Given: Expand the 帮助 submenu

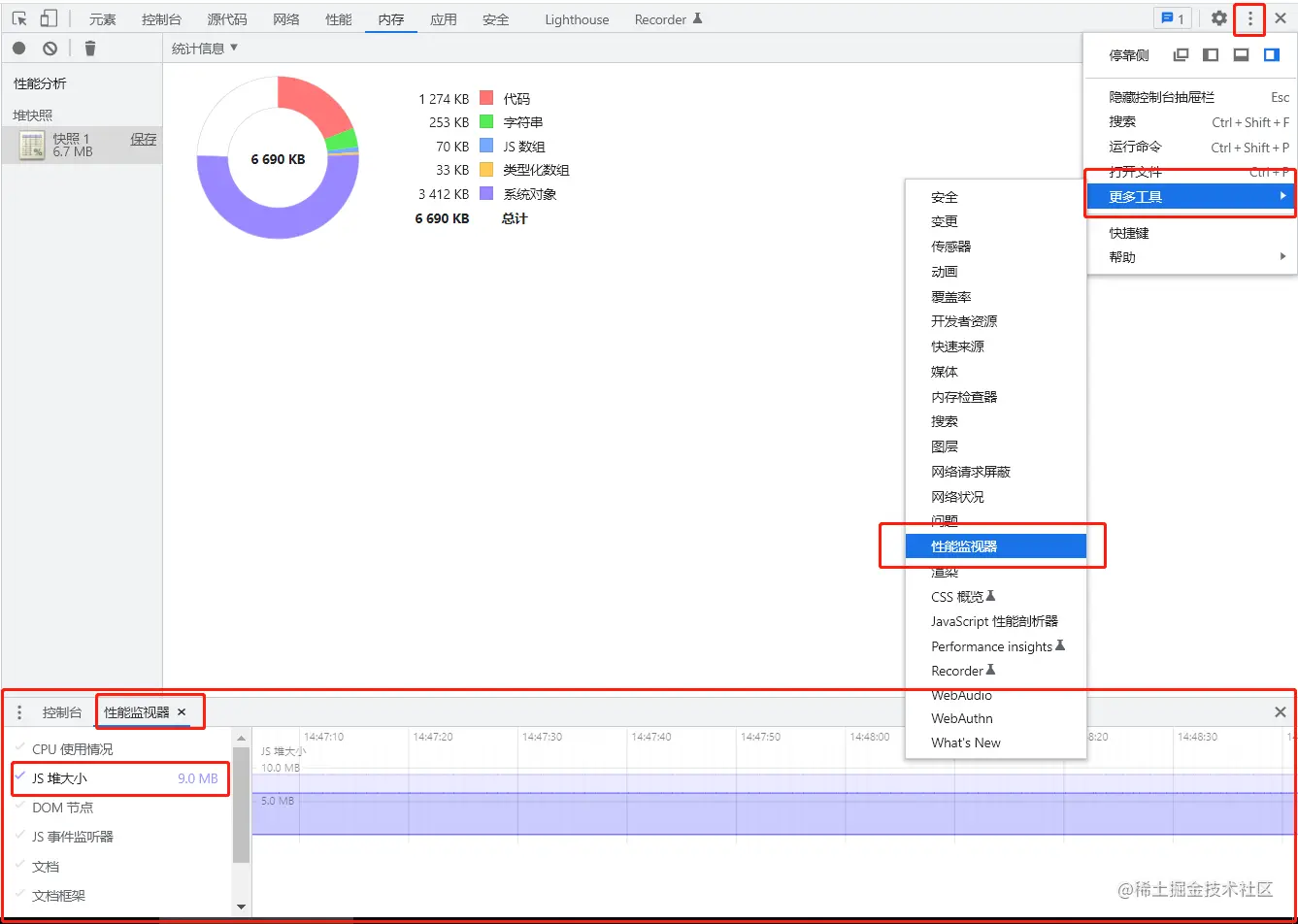Looking at the screenshot, I should 1190,257.
